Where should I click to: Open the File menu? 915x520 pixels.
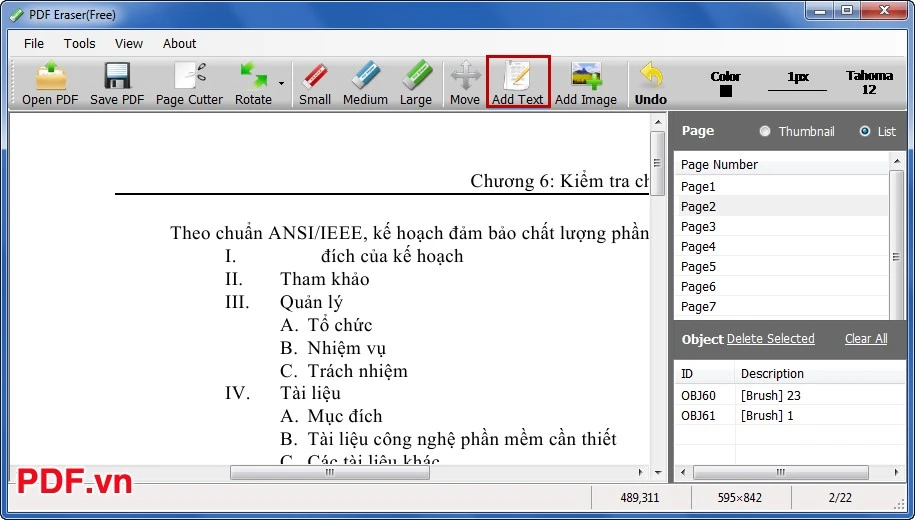[x=34, y=43]
